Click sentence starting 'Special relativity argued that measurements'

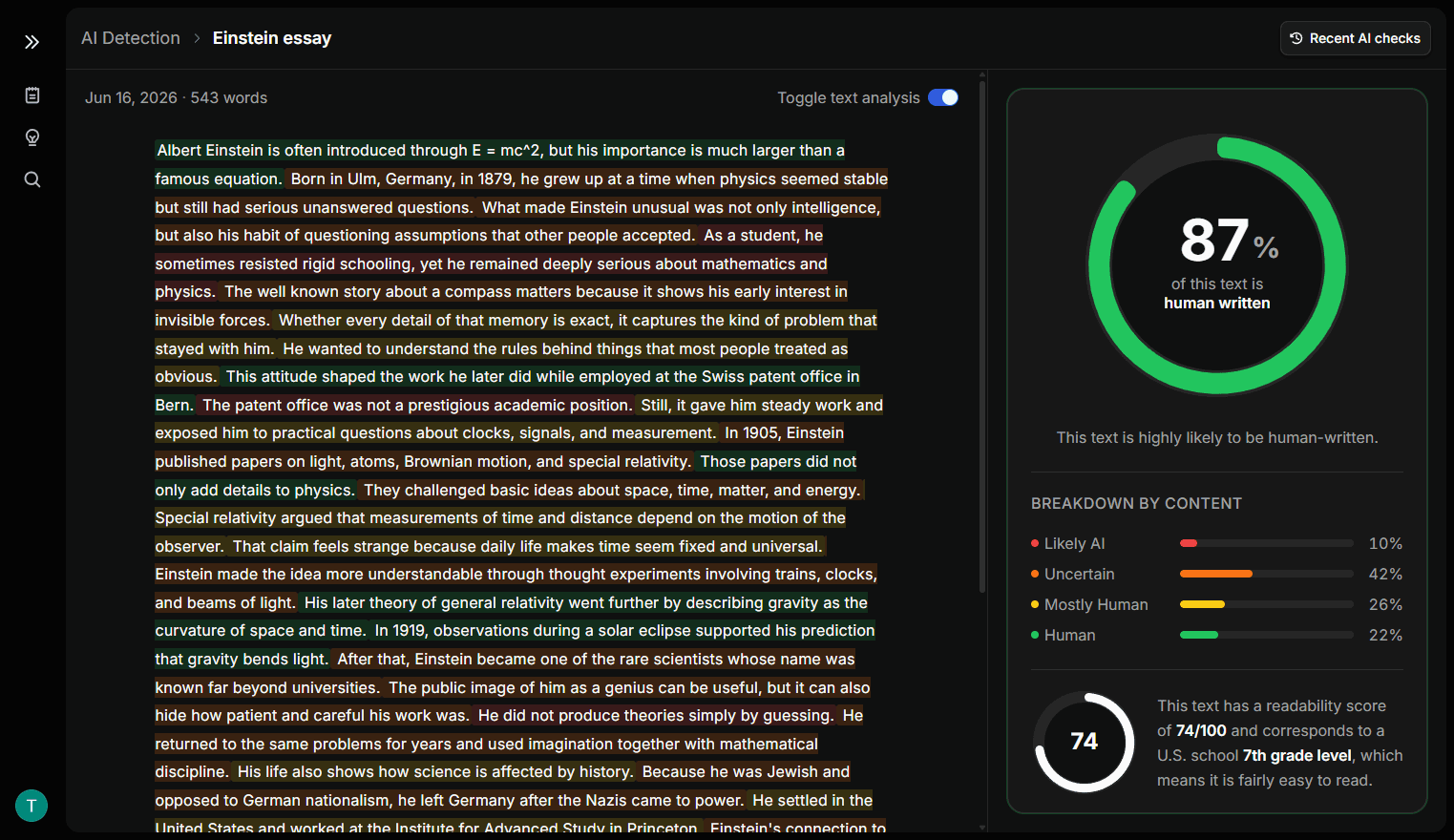500,517
